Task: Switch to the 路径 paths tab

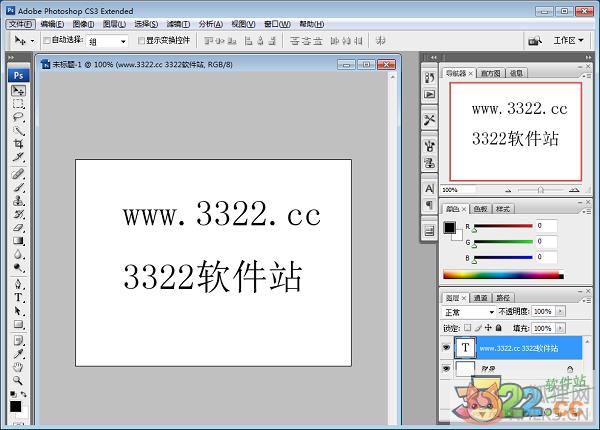Action: pyautogui.click(x=503, y=298)
